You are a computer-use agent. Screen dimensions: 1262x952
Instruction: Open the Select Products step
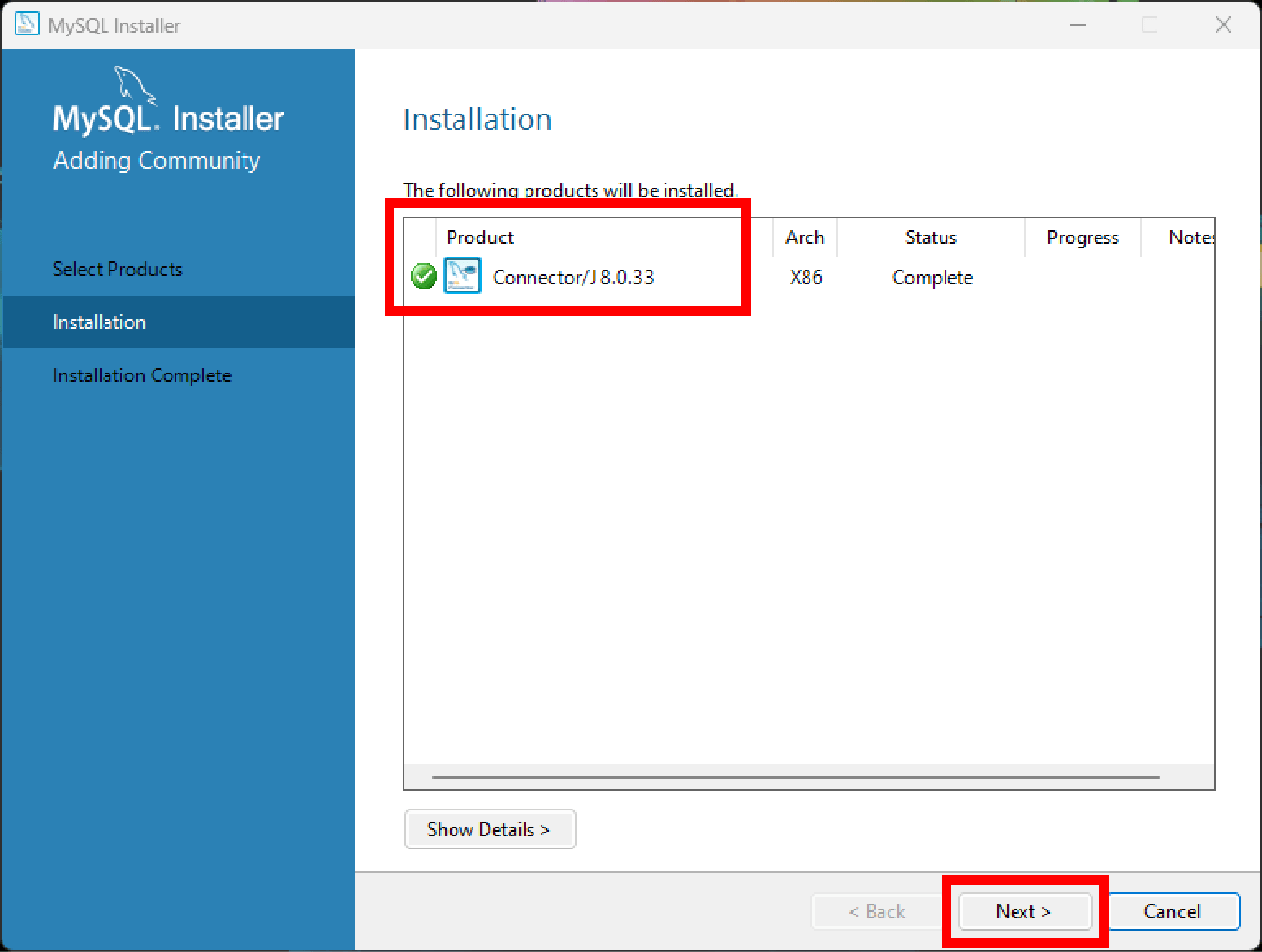[x=118, y=269]
